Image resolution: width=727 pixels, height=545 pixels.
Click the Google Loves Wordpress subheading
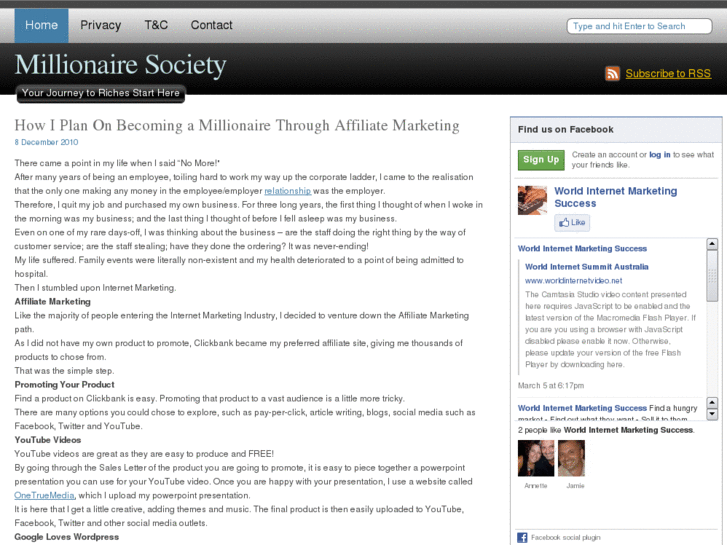(67, 537)
